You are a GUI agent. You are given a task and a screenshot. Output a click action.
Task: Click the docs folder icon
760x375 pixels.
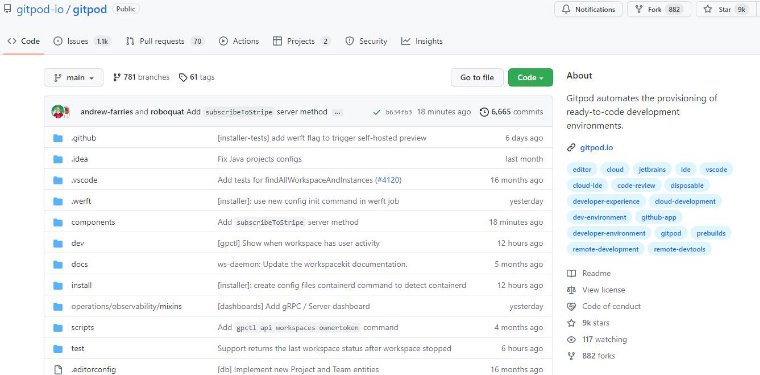coord(58,265)
